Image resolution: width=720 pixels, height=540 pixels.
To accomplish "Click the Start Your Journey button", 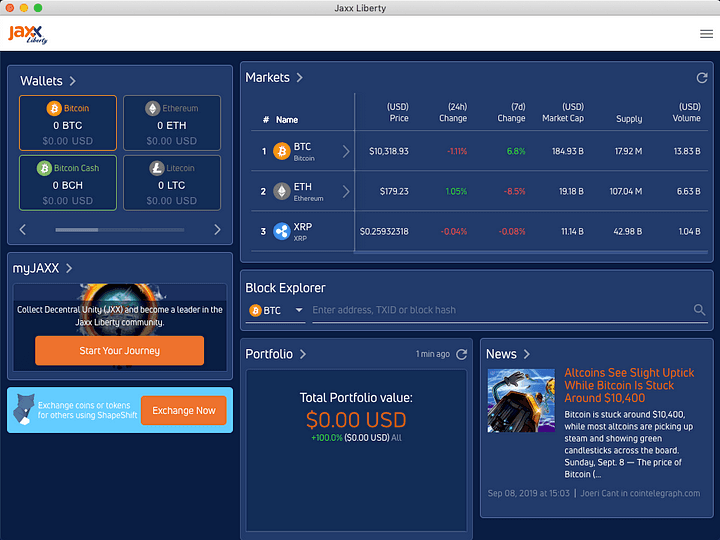I will pos(119,351).
